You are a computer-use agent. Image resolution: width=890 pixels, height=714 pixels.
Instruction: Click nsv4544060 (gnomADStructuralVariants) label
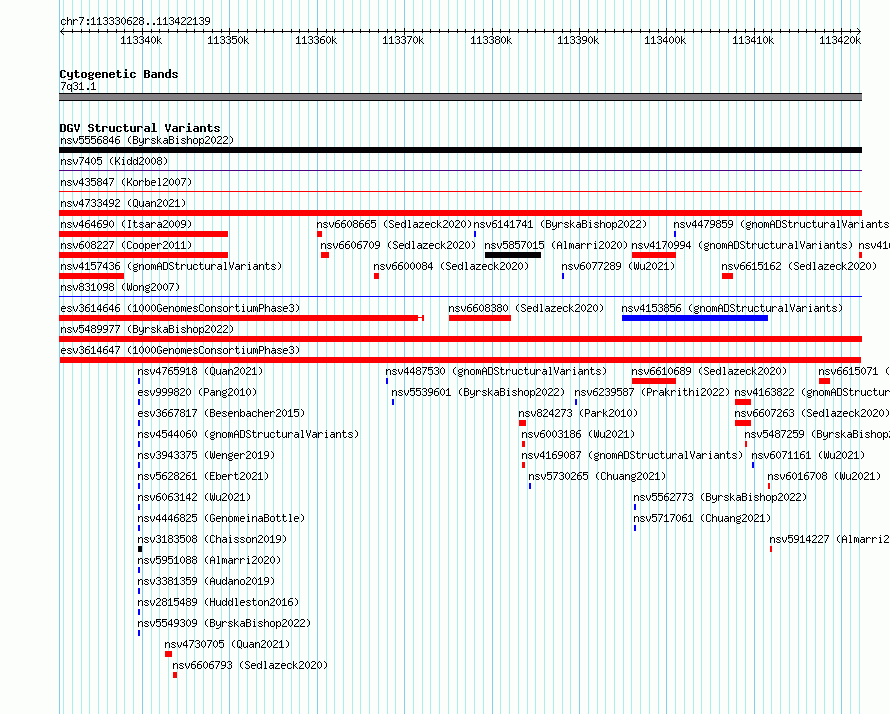(x=248, y=434)
